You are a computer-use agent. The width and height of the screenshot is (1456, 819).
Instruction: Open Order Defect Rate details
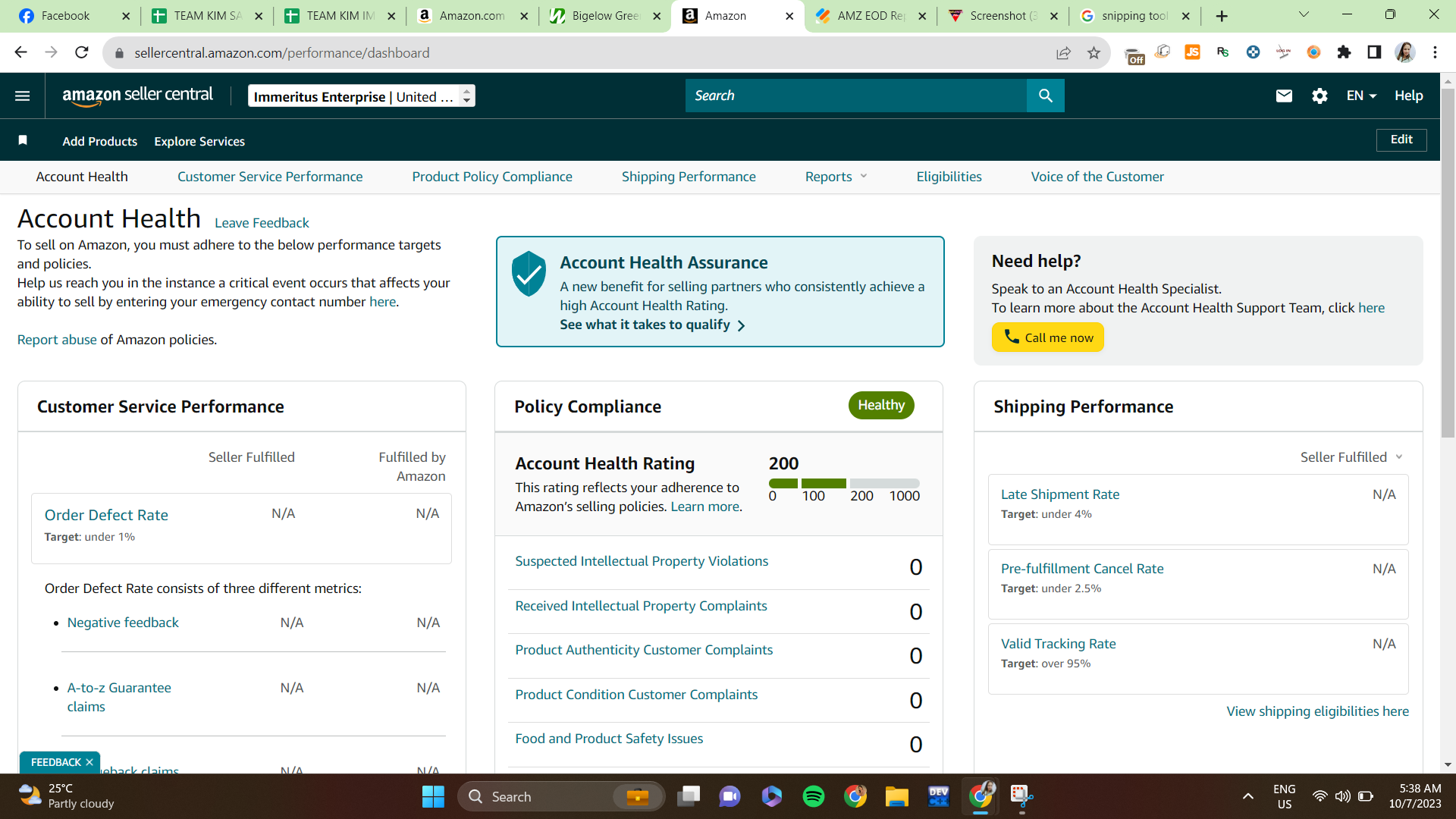106,515
